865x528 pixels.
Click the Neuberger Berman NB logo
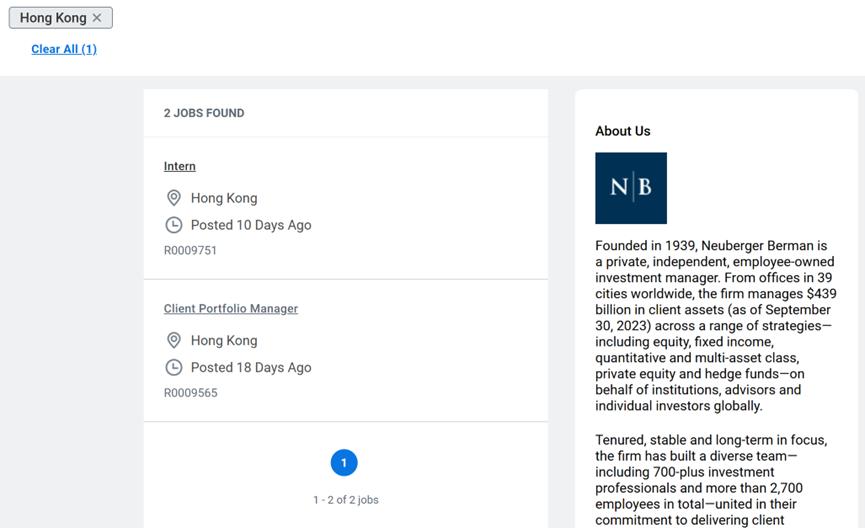click(x=631, y=188)
